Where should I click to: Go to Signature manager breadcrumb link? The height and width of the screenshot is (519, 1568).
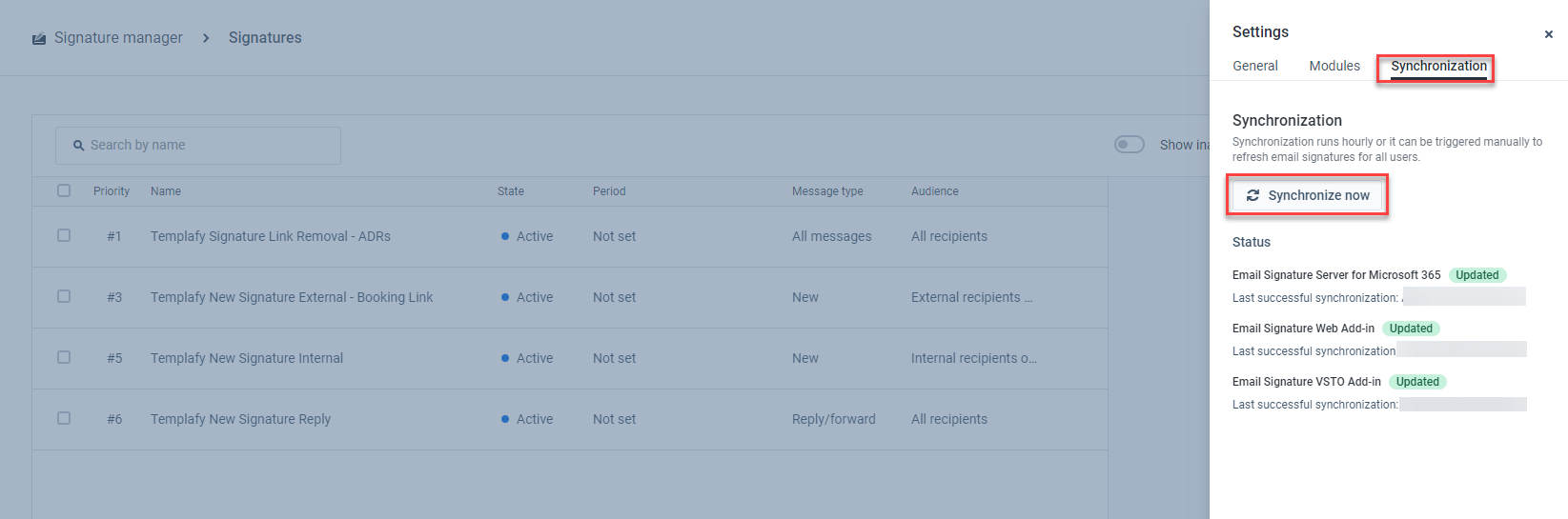click(118, 38)
